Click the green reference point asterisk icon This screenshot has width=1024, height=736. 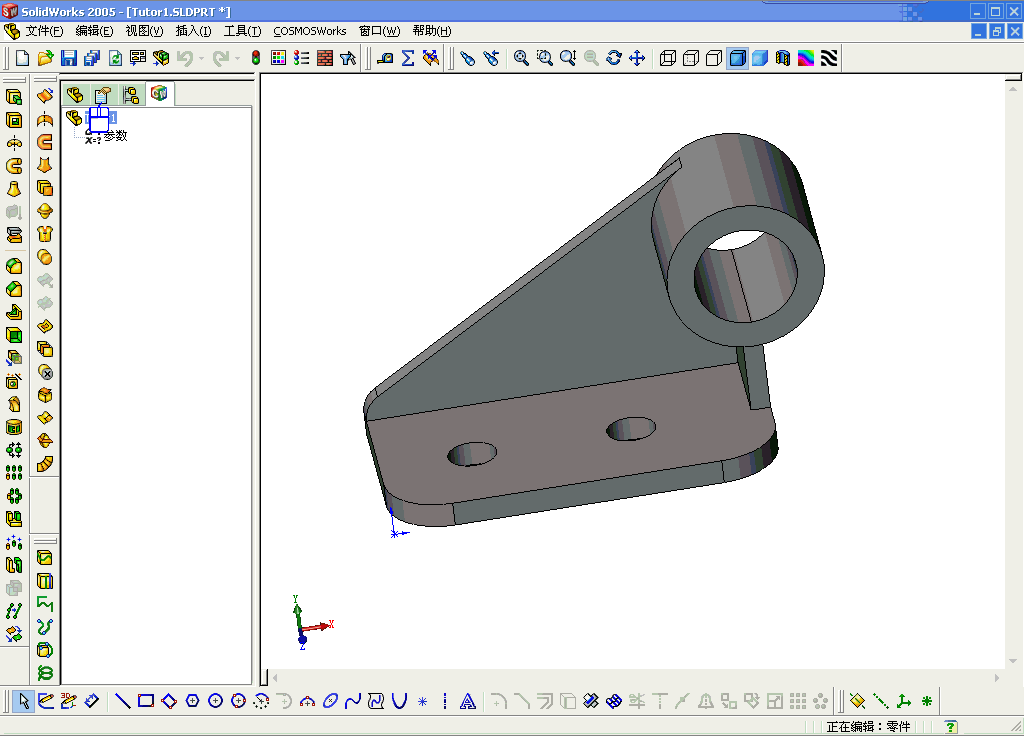927,701
